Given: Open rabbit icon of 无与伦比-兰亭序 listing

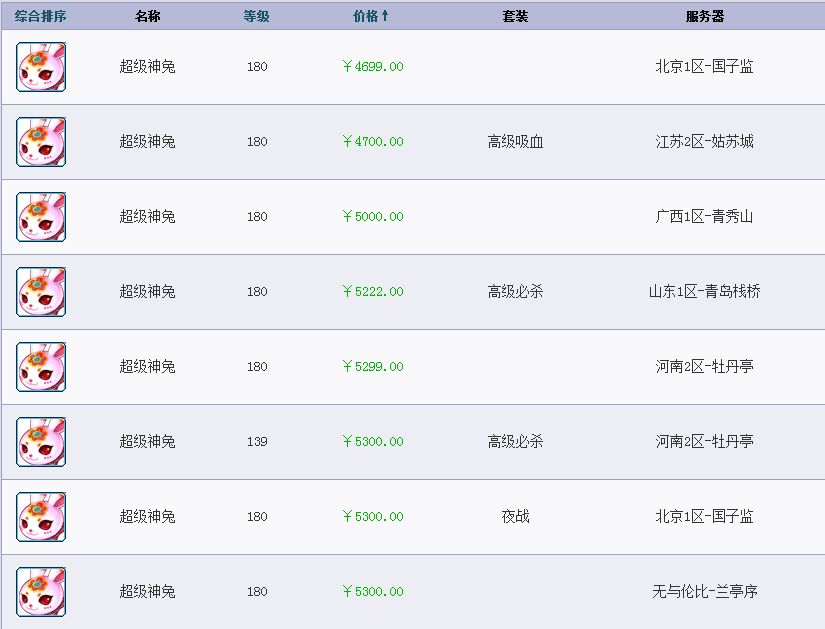Looking at the screenshot, I should [x=41, y=592].
